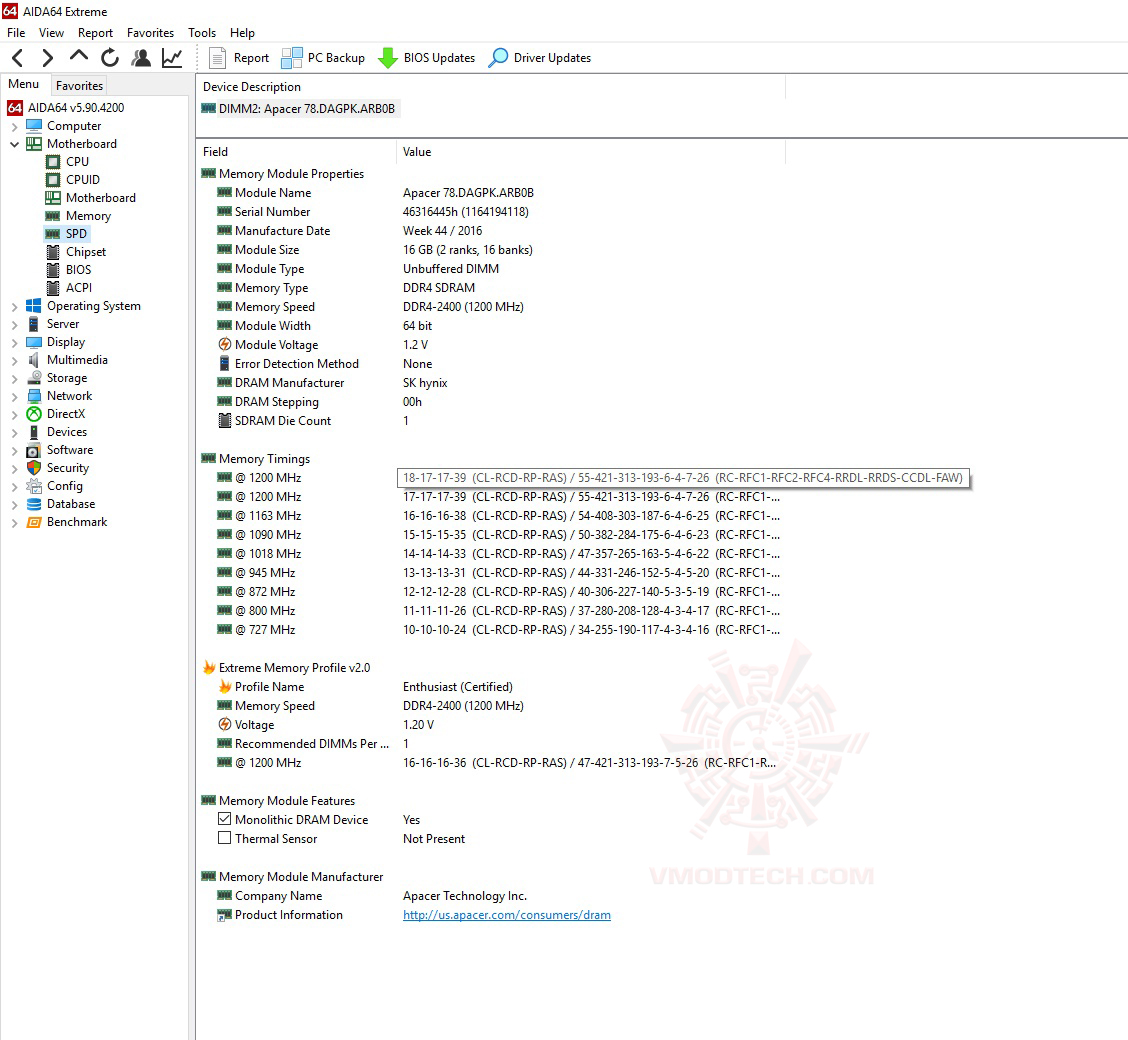Image resolution: width=1128 pixels, height=1040 pixels.
Task: Click the Extreme Memory Profile v2.0 group header
Action: point(294,667)
